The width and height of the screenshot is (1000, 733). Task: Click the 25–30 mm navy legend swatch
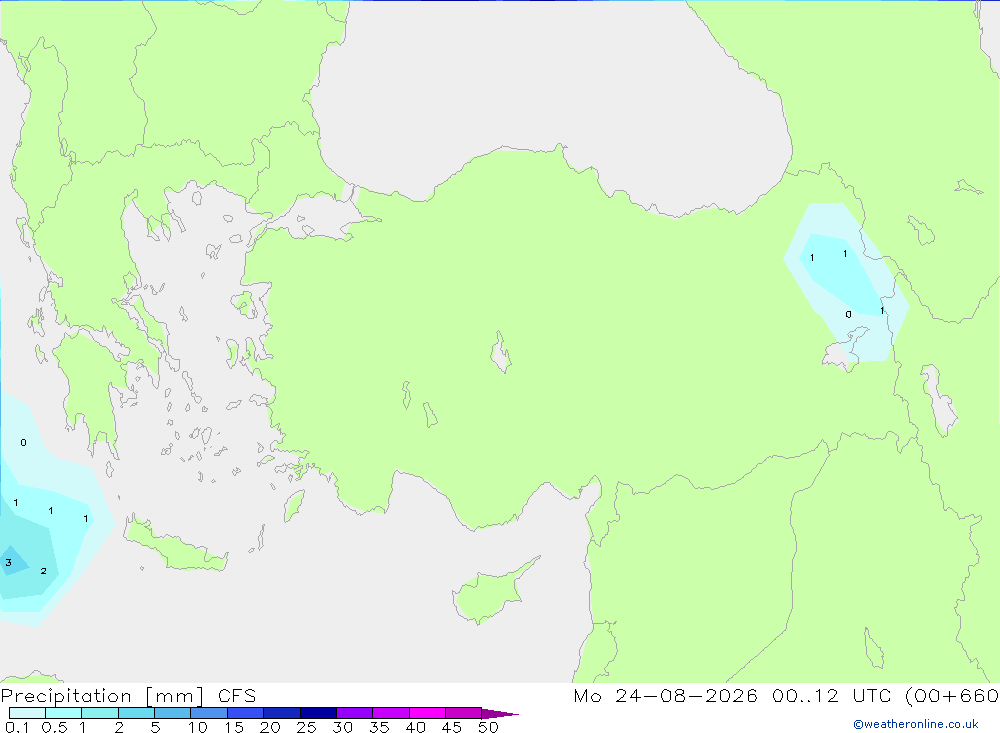[x=318, y=713]
